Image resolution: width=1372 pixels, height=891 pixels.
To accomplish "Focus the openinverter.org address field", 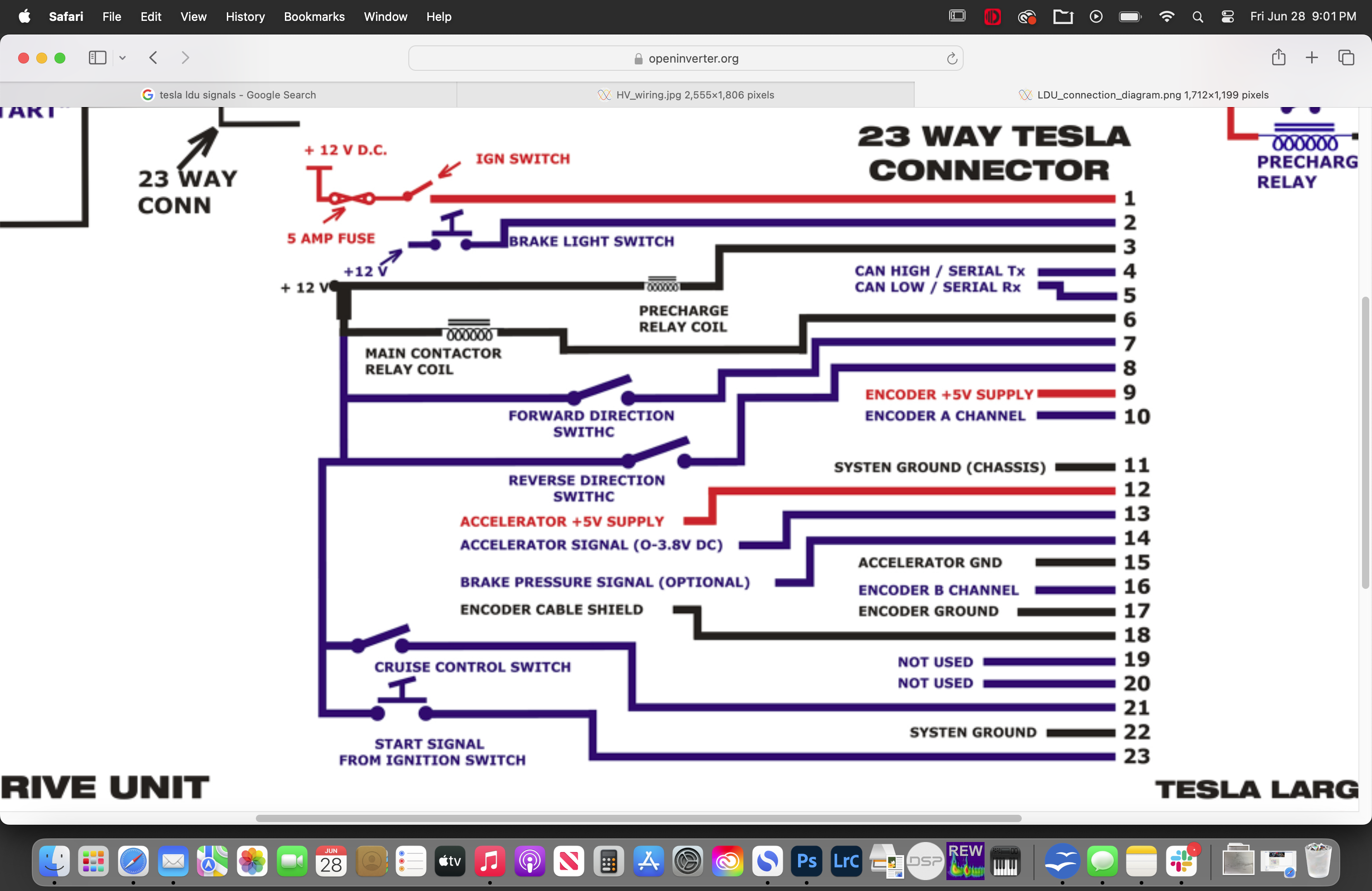I will [x=686, y=58].
